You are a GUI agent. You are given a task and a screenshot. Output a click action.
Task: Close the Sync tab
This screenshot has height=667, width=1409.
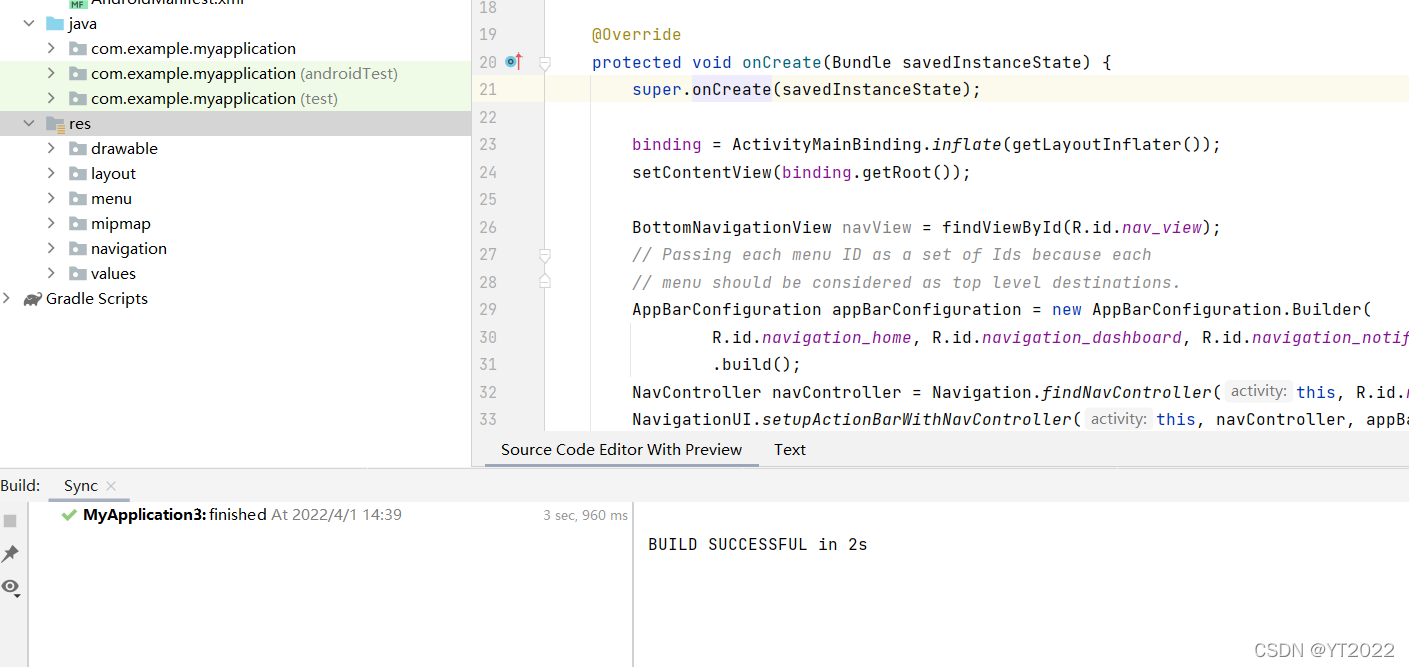pyautogui.click(x=111, y=486)
